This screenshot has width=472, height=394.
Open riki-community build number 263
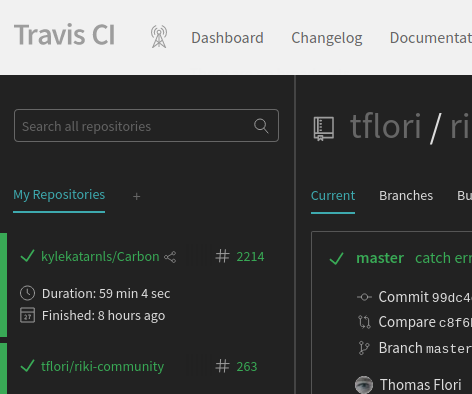pyautogui.click(x=247, y=367)
